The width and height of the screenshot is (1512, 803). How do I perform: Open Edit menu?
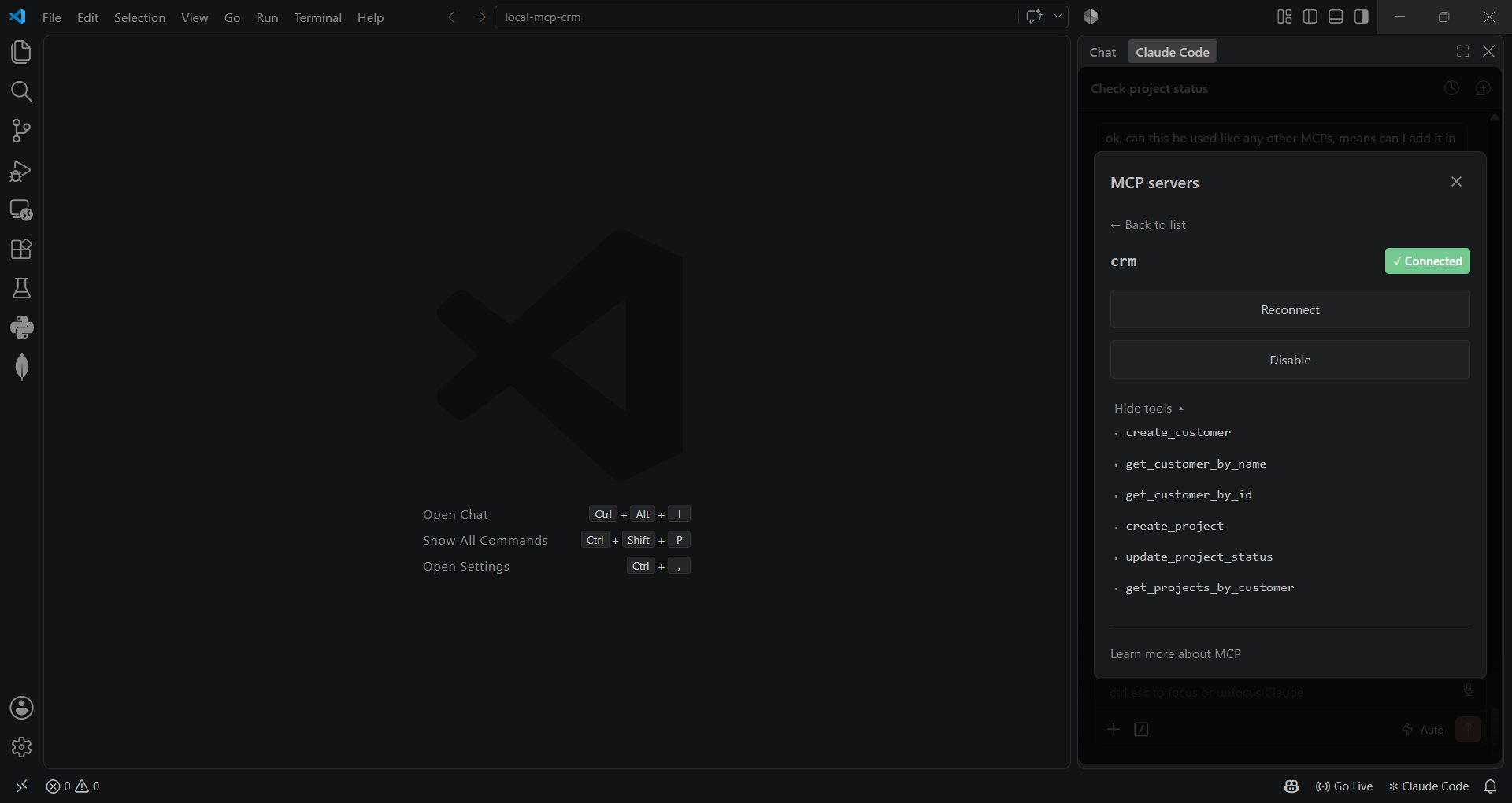point(87,17)
